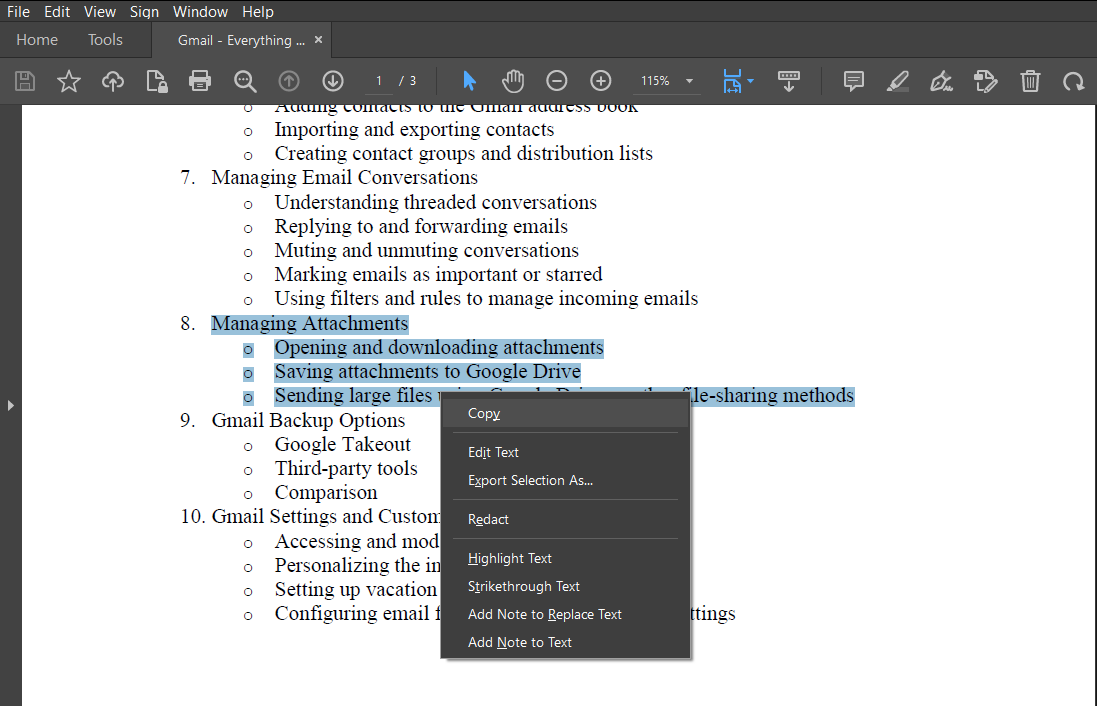The height and width of the screenshot is (706, 1097).
Task: Click 'Comparison' bullet text
Action: 325,493
